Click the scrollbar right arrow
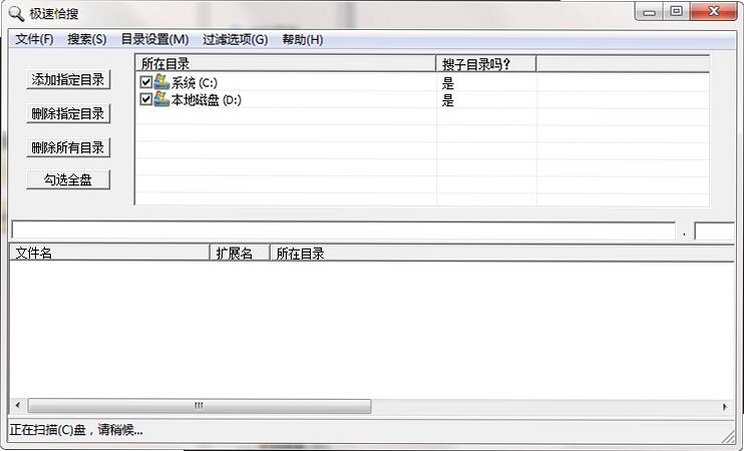 [x=725, y=406]
